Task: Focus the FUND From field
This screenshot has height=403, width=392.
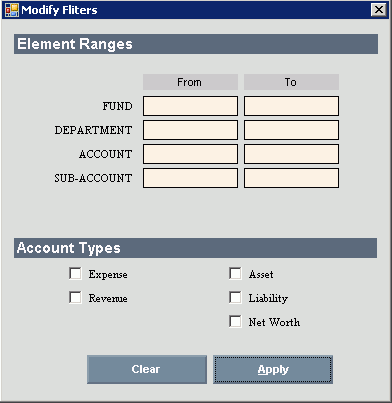Action: coord(190,106)
